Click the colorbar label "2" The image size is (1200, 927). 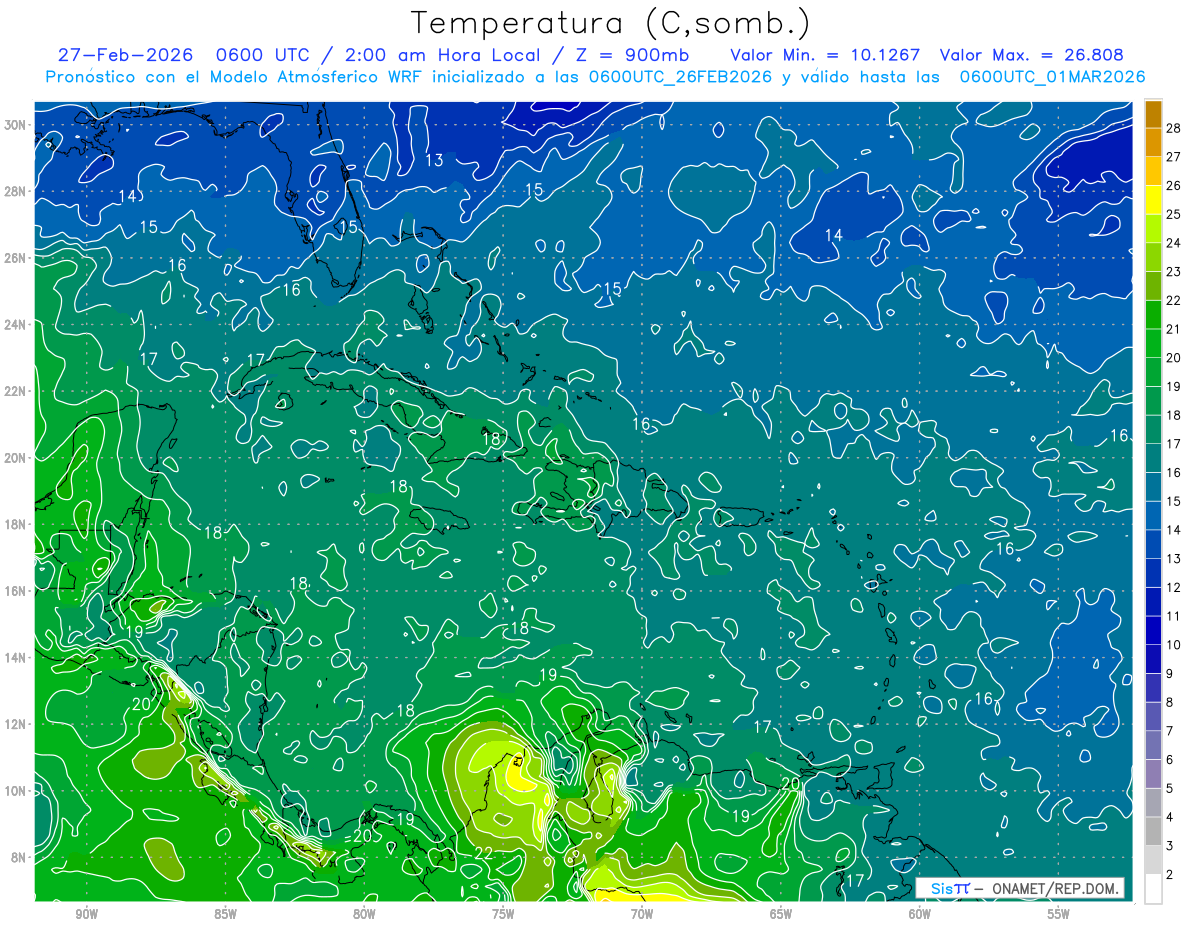tap(1170, 875)
